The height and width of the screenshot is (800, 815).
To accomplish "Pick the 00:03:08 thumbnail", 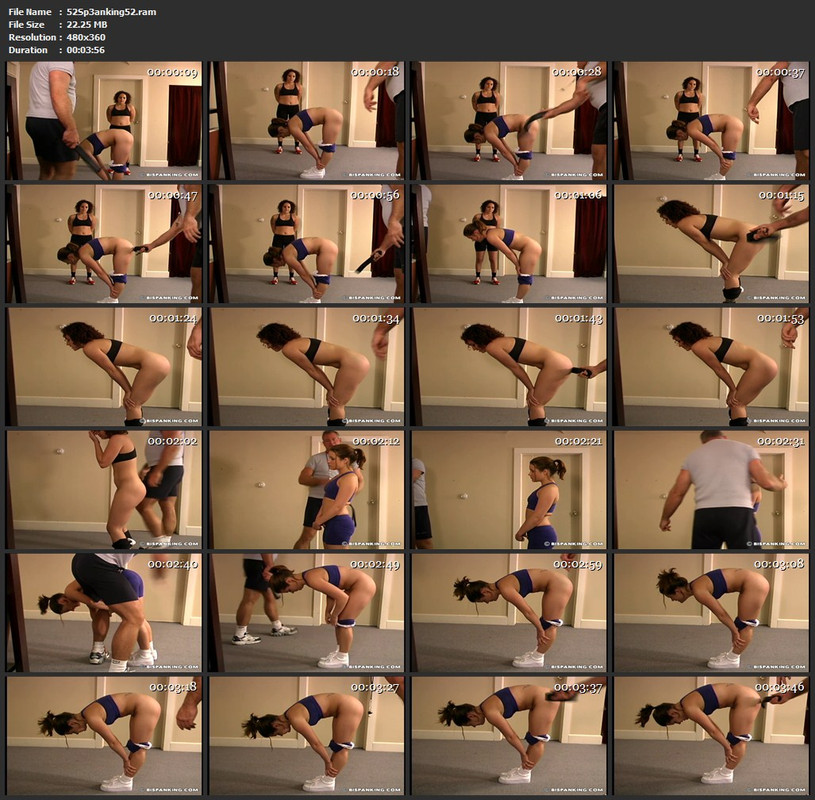I will (711, 613).
